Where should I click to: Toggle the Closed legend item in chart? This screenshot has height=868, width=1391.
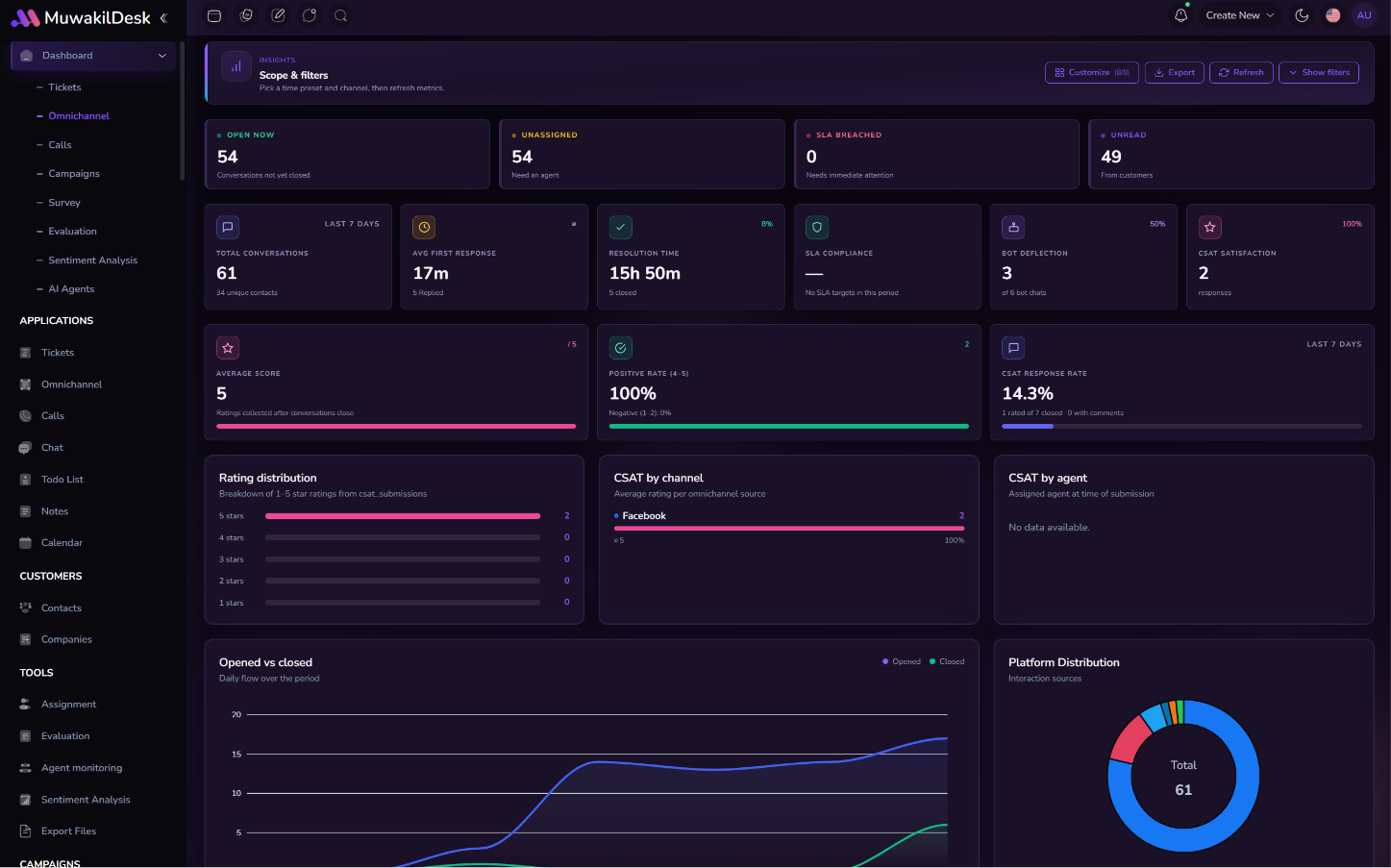pyautogui.click(x=947, y=661)
